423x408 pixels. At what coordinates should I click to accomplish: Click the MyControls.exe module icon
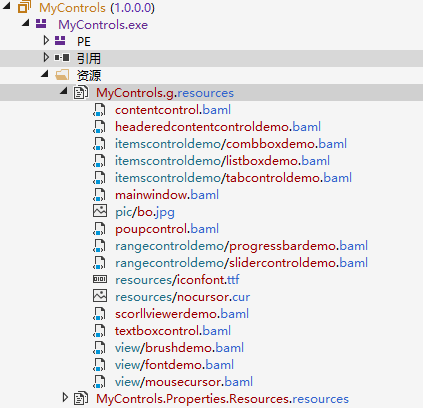pos(41,24)
